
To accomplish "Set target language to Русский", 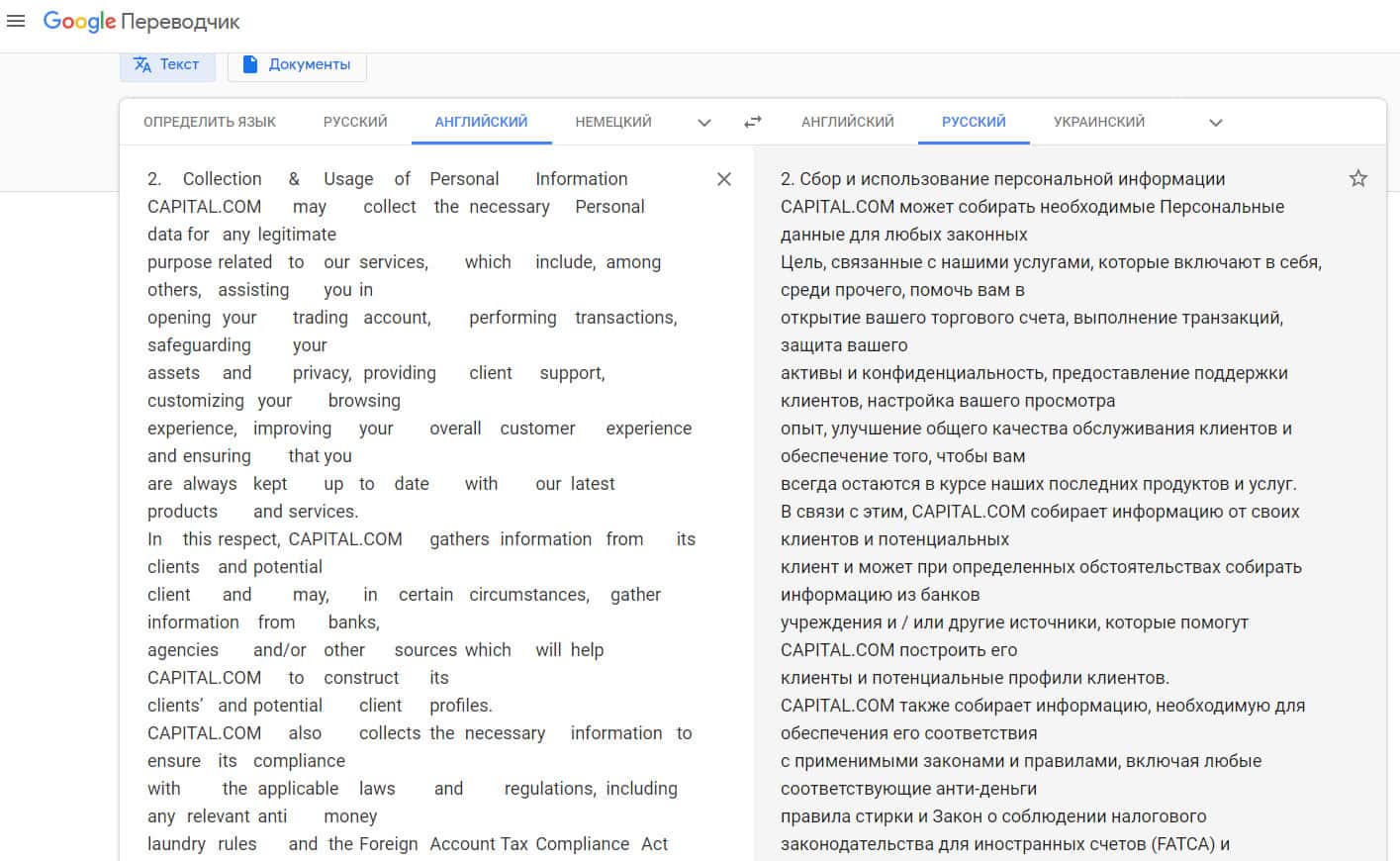I will tap(974, 122).
